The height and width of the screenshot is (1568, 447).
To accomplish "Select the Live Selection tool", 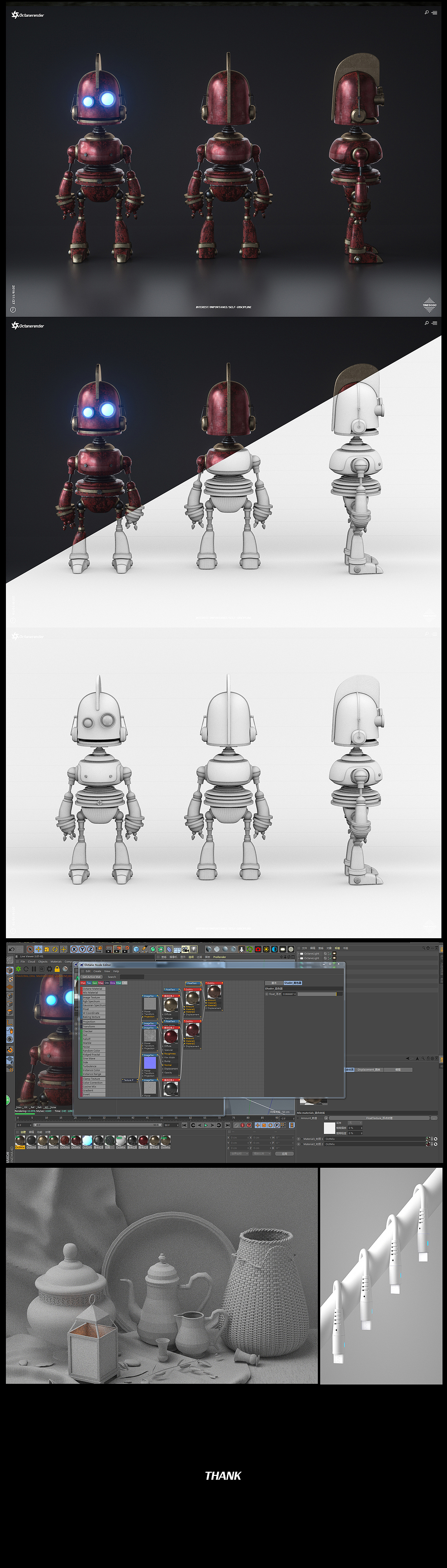I will [x=30, y=949].
